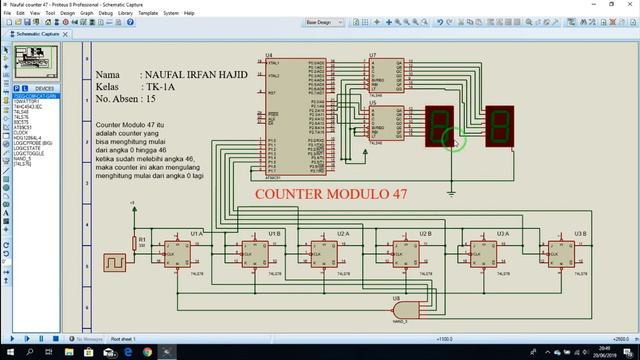The width and height of the screenshot is (640, 360).
Task: Open the File menu
Action: (7, 13)
